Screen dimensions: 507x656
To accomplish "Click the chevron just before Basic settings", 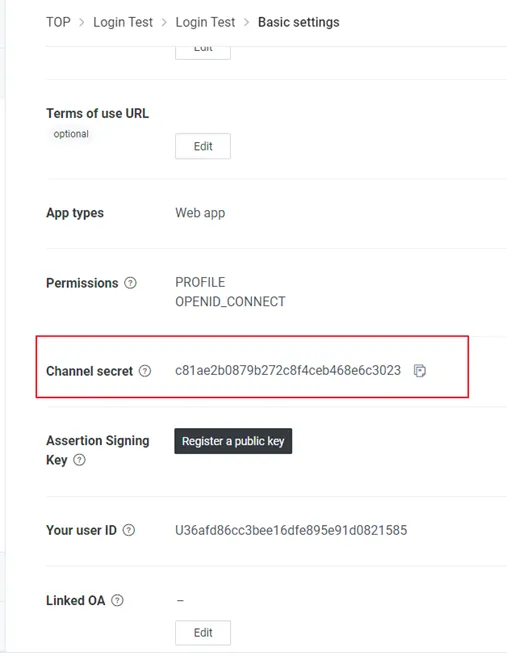I will [x=246, y=22].
